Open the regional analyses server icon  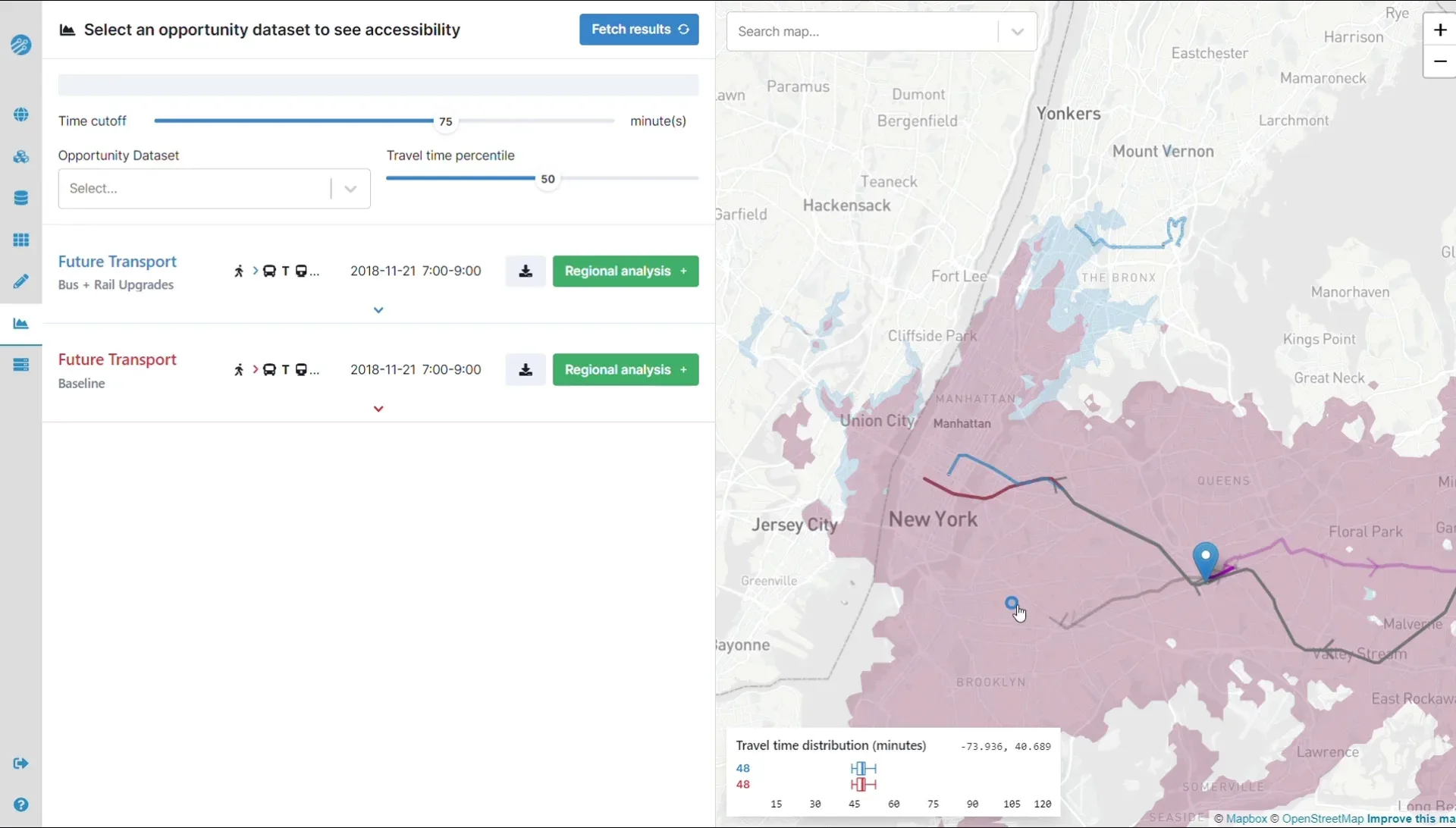coord(20,365)
